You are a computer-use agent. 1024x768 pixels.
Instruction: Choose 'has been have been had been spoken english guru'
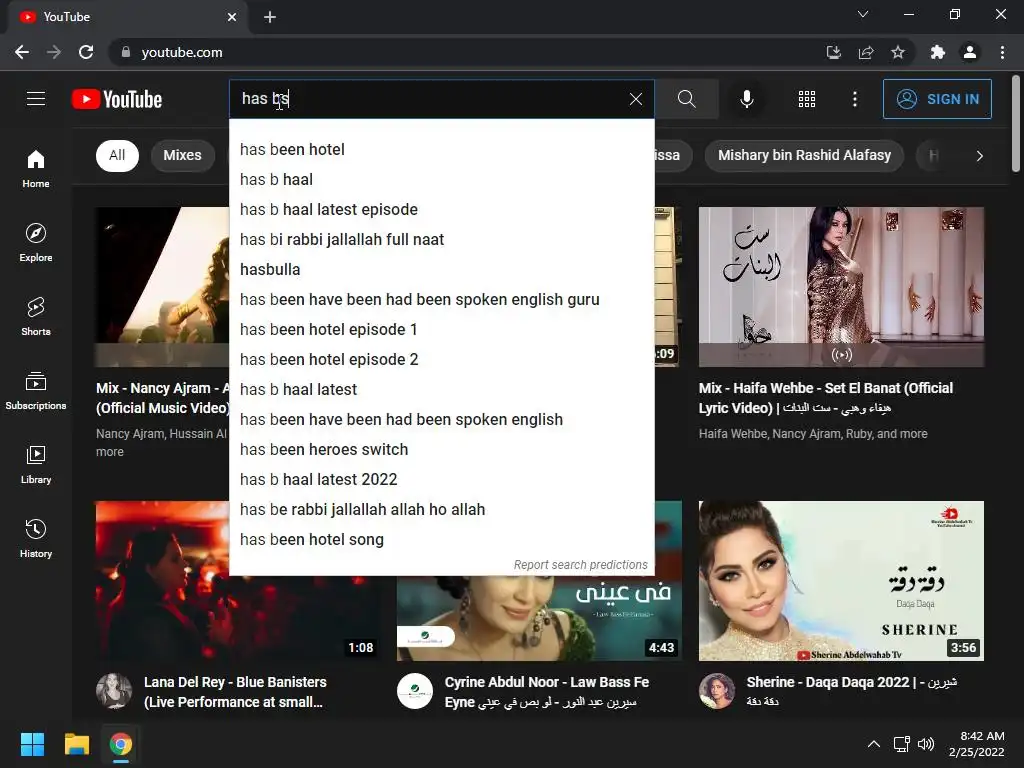point(441,300)
